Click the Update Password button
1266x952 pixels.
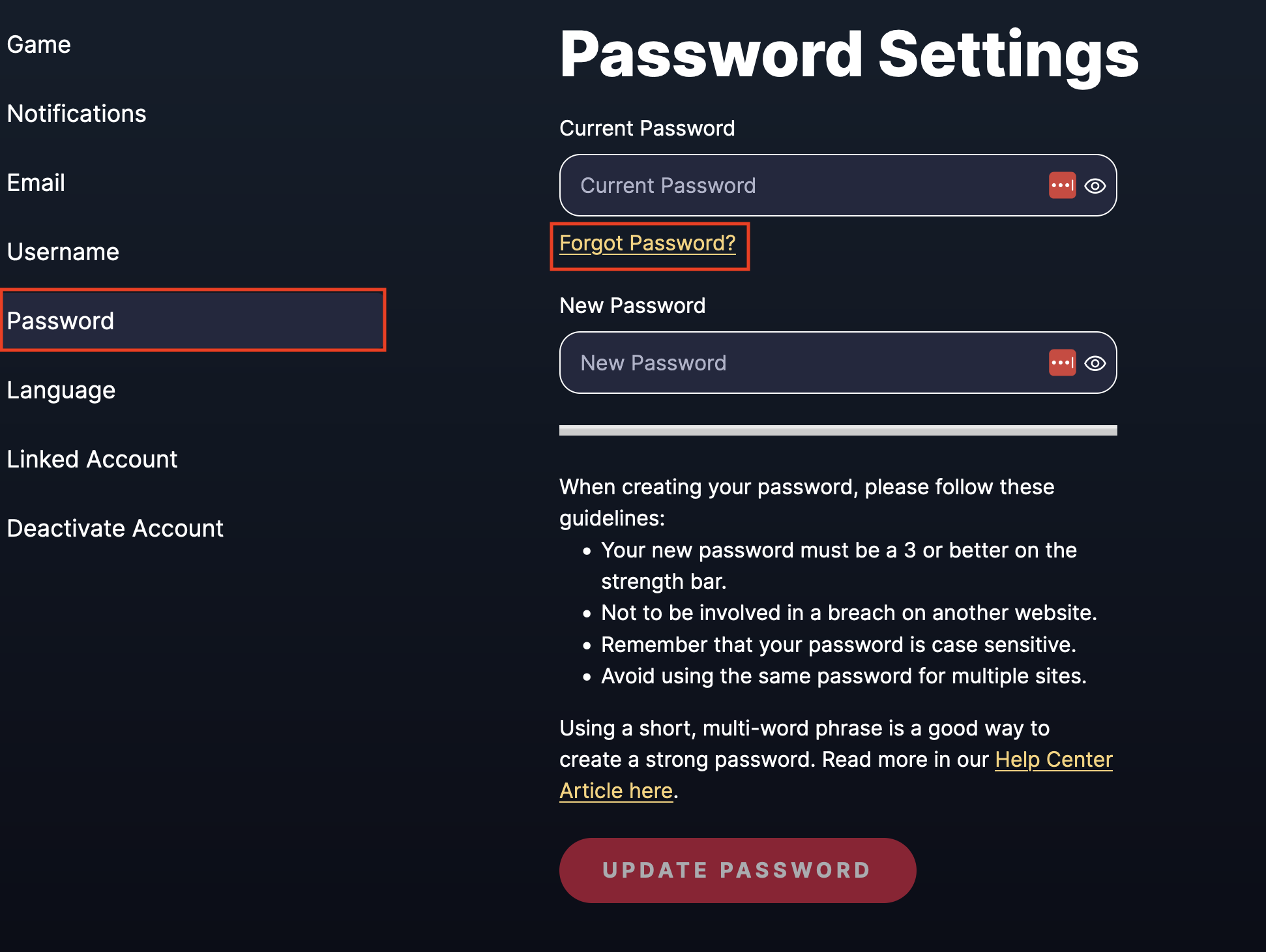coord(737,870)
